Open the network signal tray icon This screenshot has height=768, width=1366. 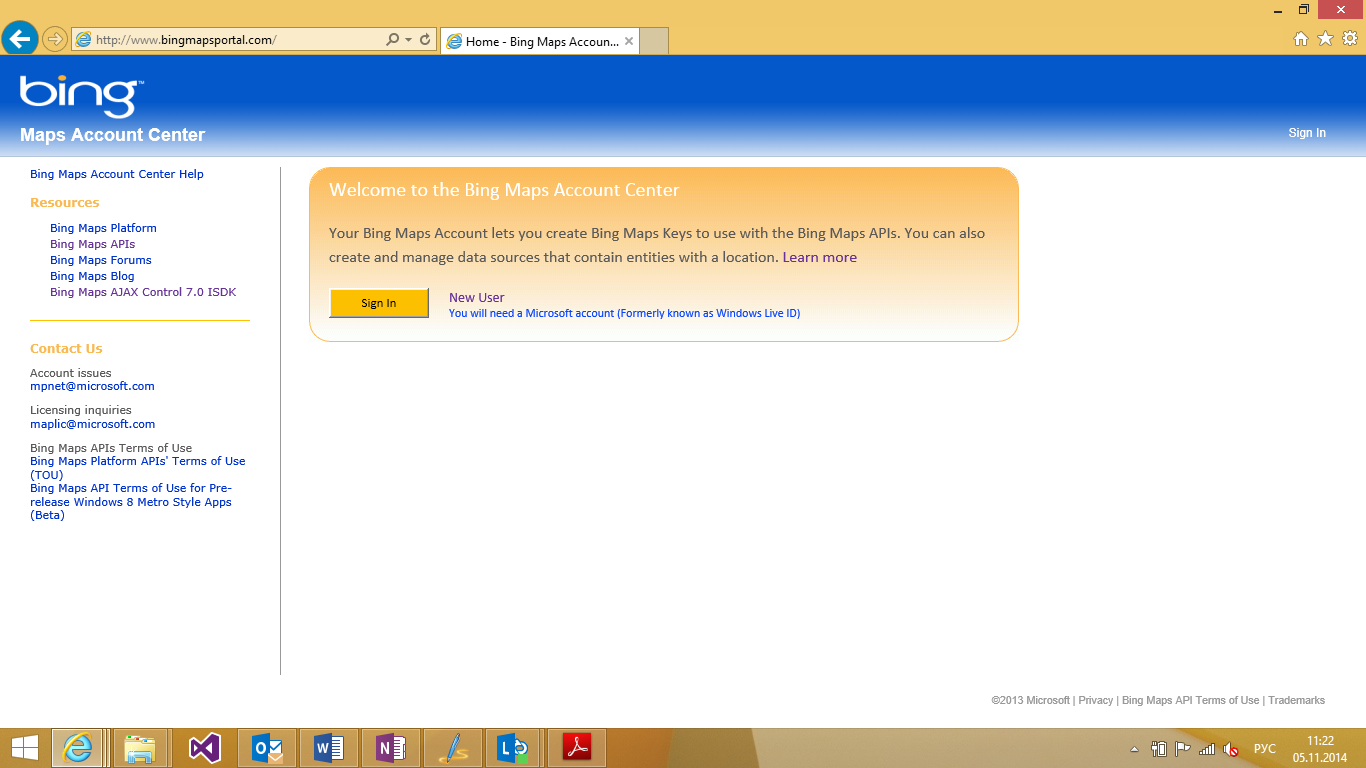click(x=1207, y=749)
